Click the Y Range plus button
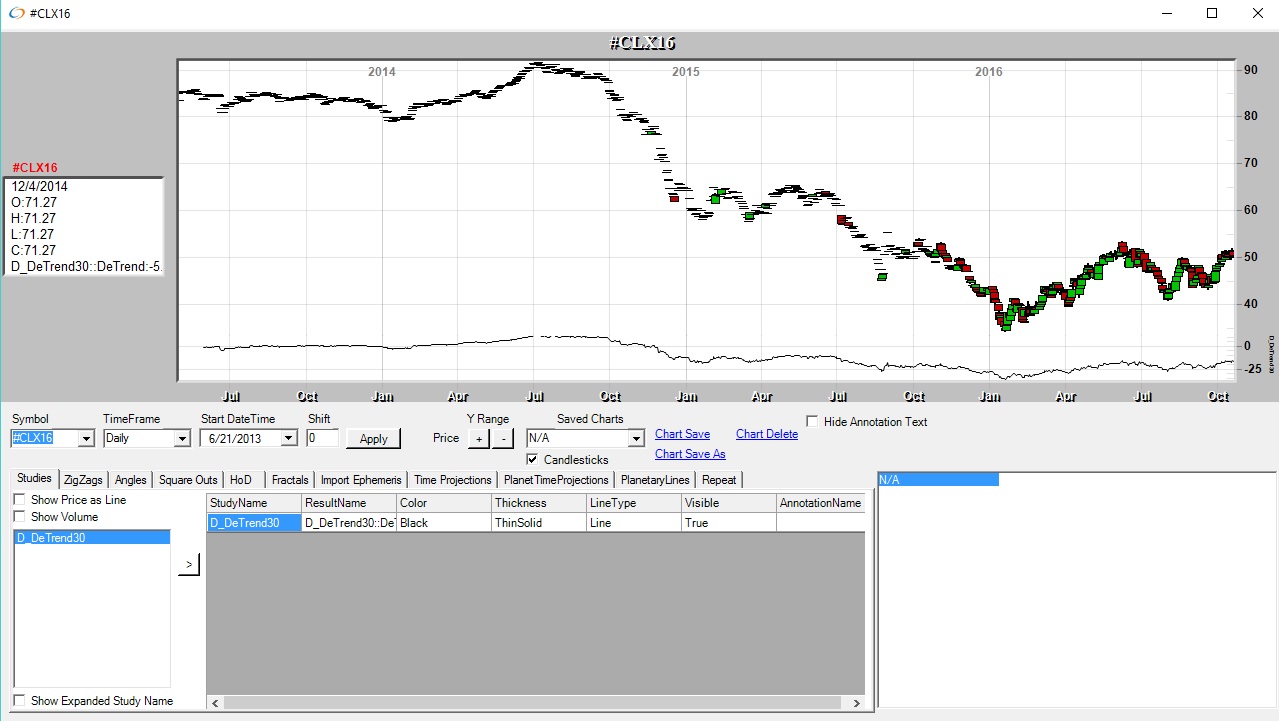Screen dimensions: 1279x721 479,438
